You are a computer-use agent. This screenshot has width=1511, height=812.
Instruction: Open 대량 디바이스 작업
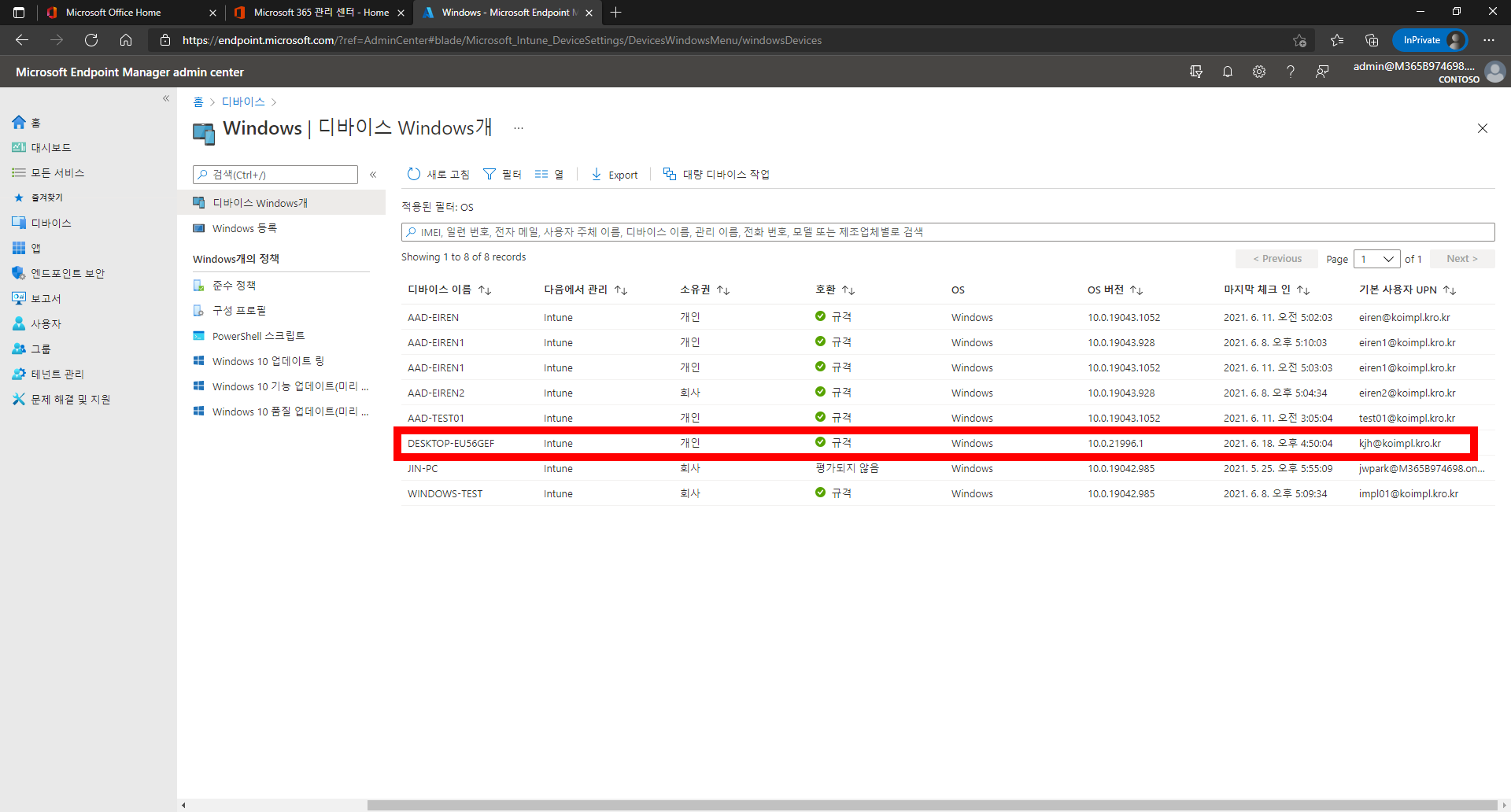point(716,175)
